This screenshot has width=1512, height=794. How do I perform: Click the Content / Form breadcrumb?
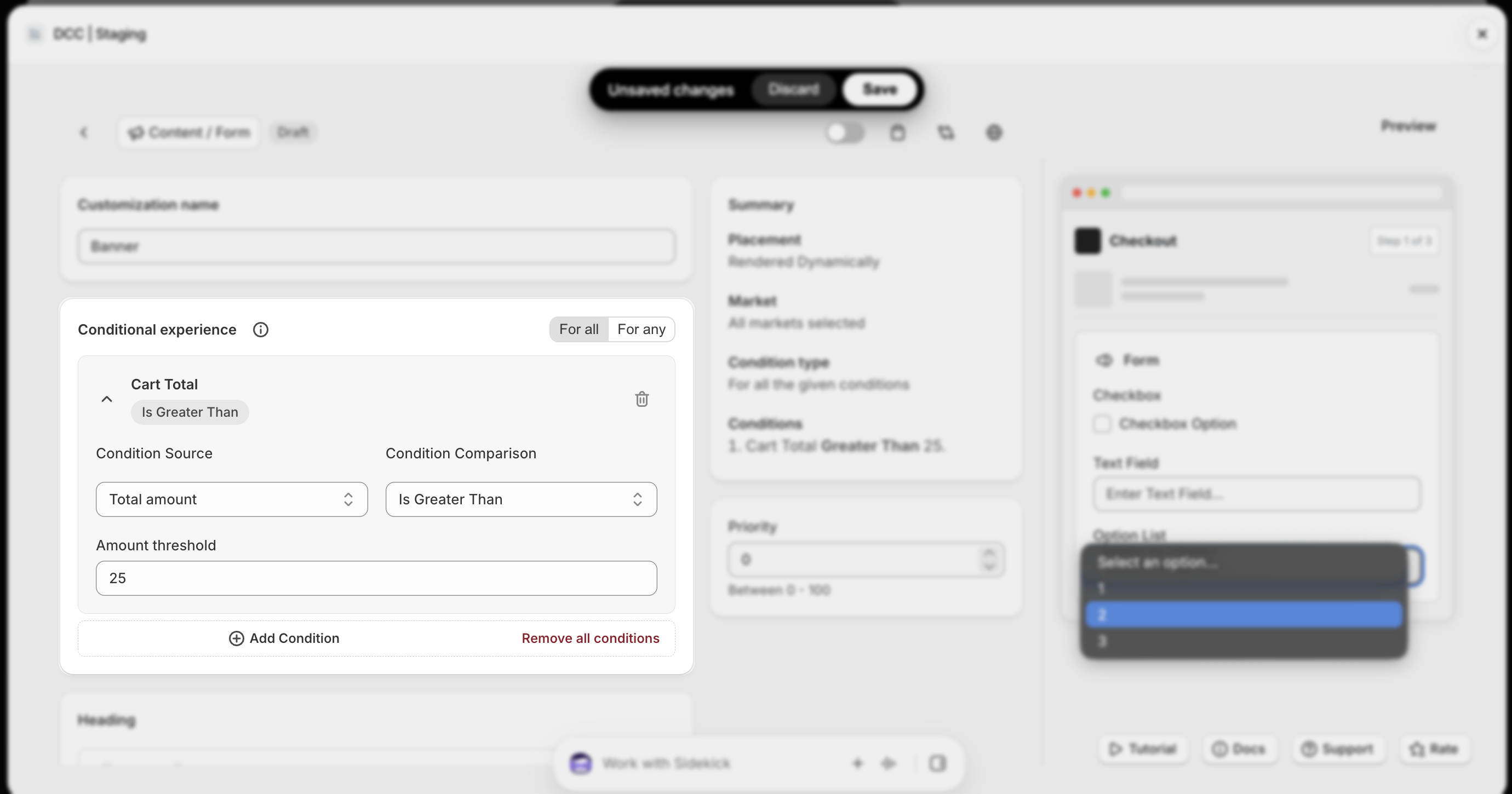tap(189, 133)
